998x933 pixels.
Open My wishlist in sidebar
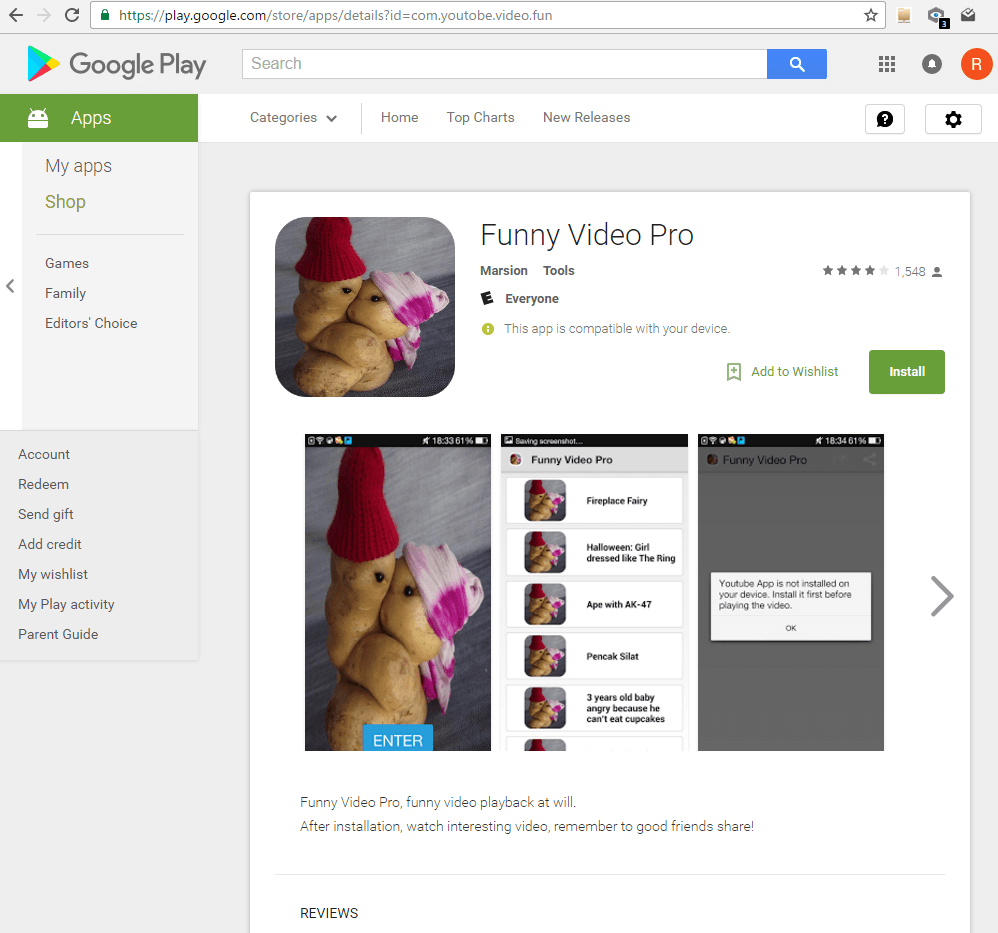53,574
